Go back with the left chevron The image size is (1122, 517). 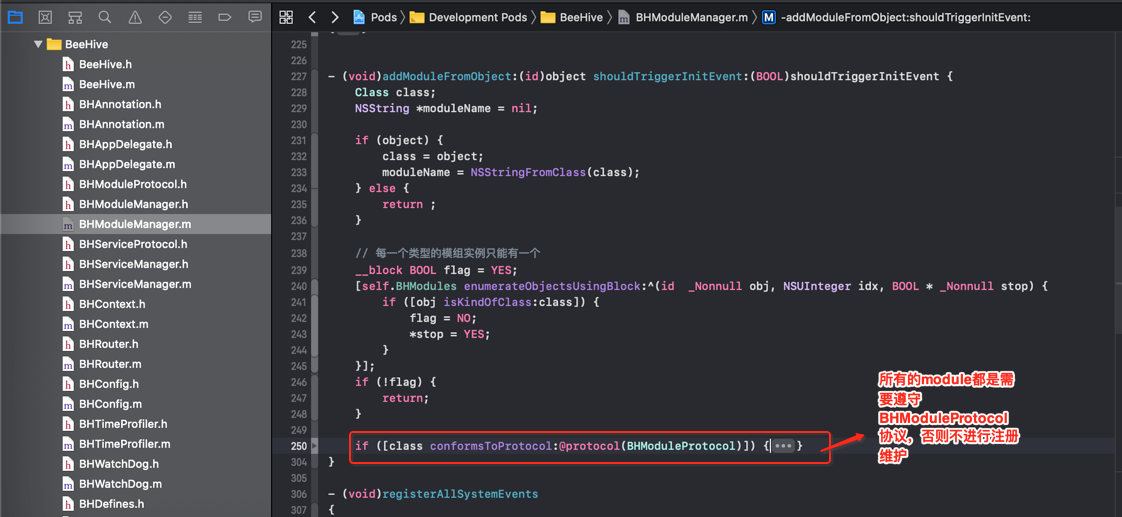311,17
